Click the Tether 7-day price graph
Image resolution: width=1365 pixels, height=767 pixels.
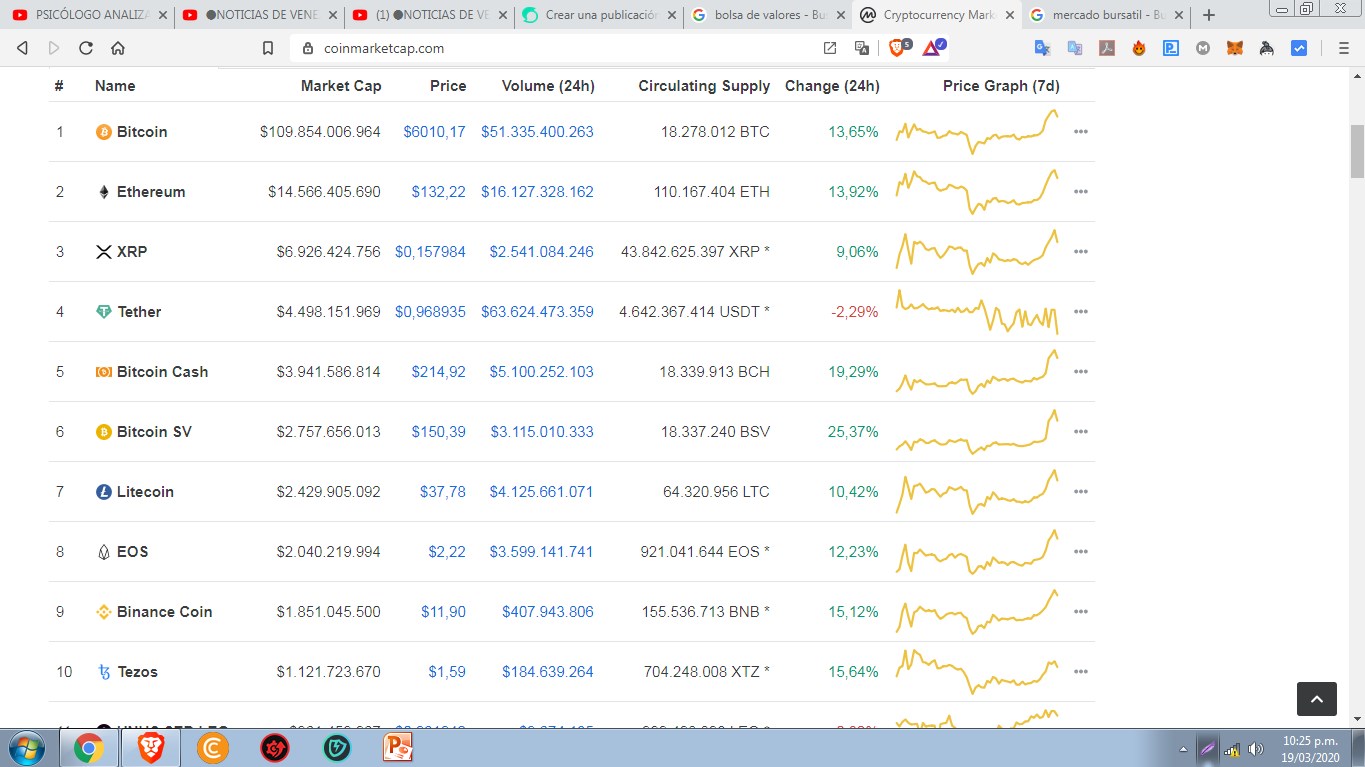[977, 311]
